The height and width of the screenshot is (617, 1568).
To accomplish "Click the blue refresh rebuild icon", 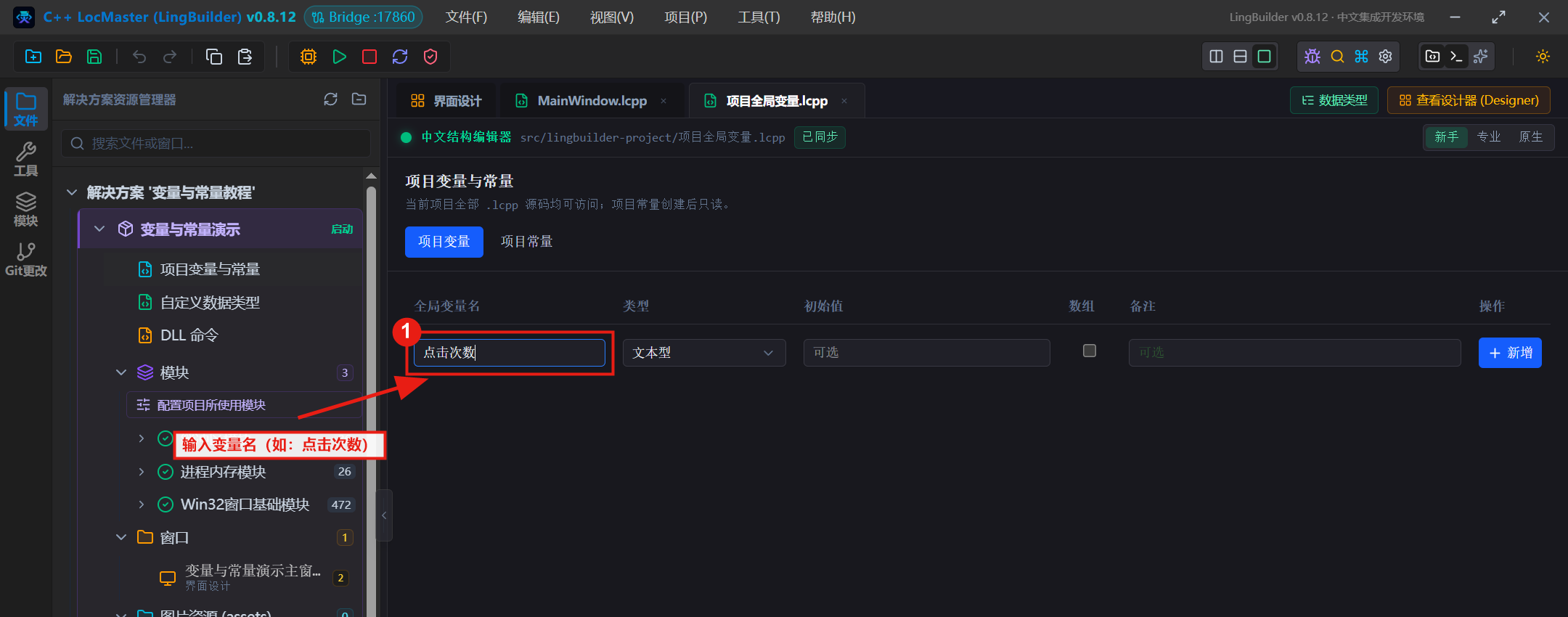I will (x=400, y=57).
